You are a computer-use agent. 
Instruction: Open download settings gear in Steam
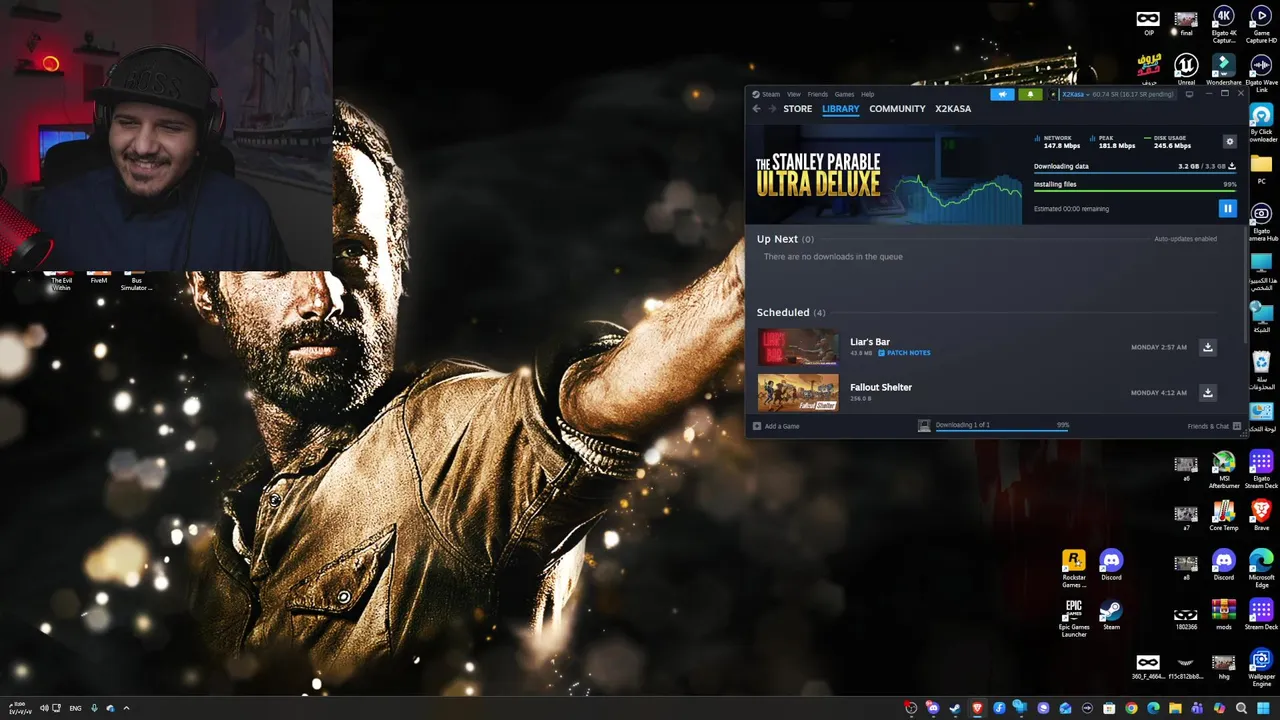[1230, 141]
